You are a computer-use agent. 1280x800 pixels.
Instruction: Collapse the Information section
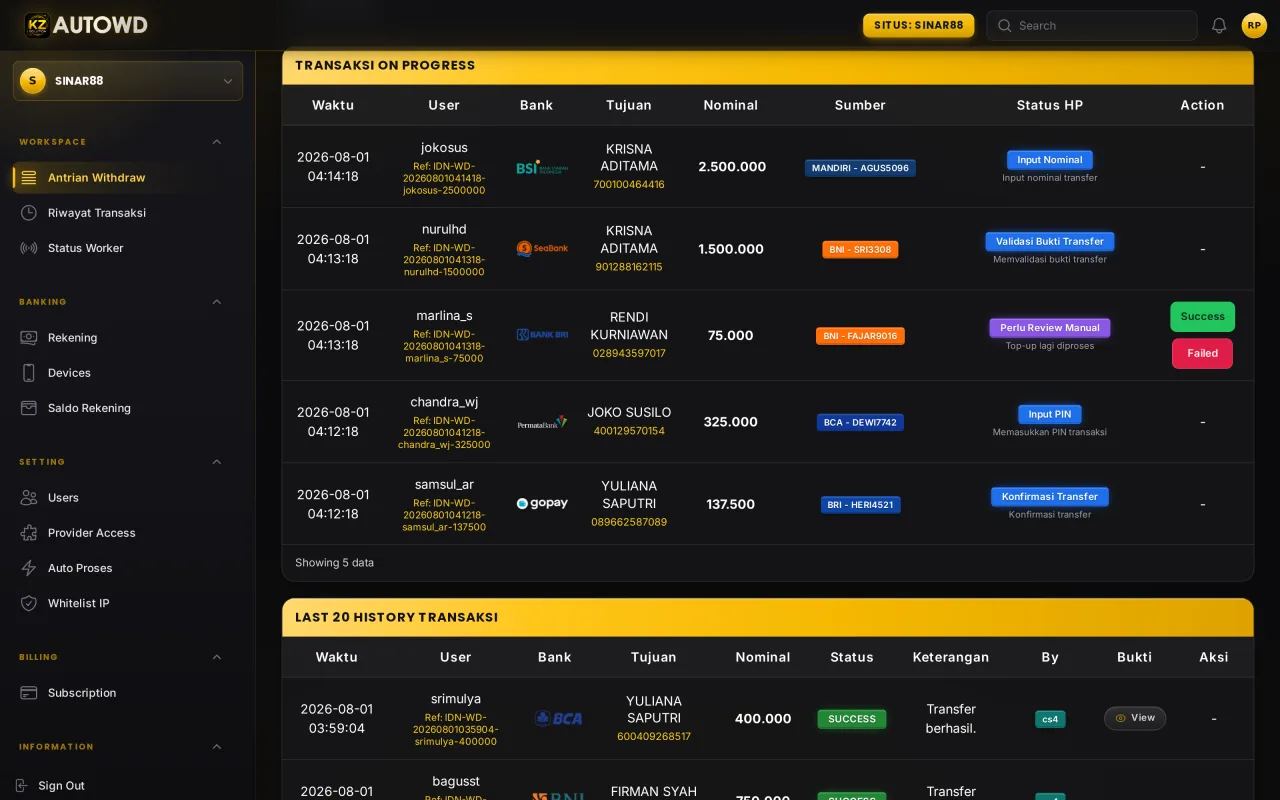click(x=217, y=747)
